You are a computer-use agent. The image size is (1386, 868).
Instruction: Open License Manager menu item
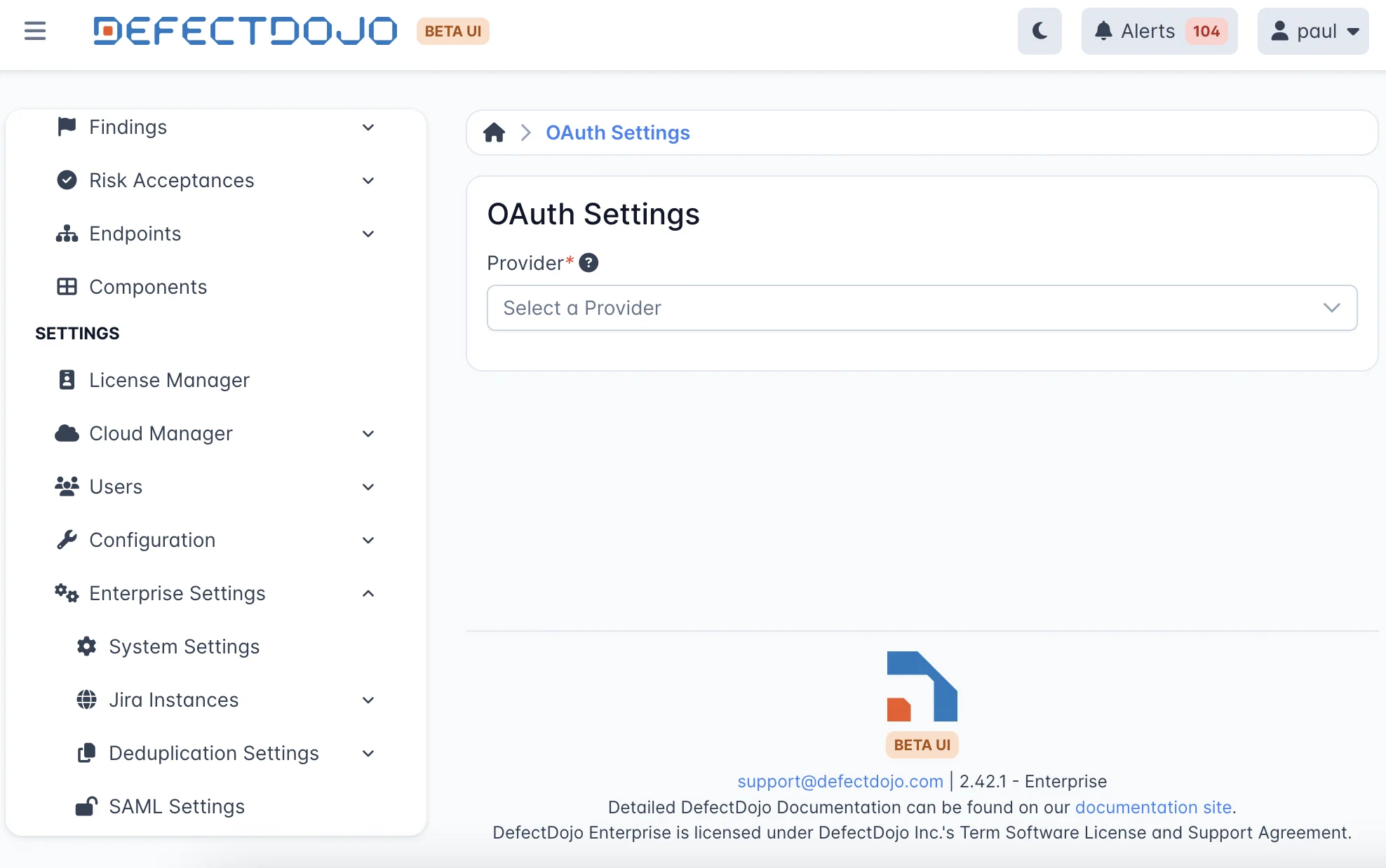[168, 380]
